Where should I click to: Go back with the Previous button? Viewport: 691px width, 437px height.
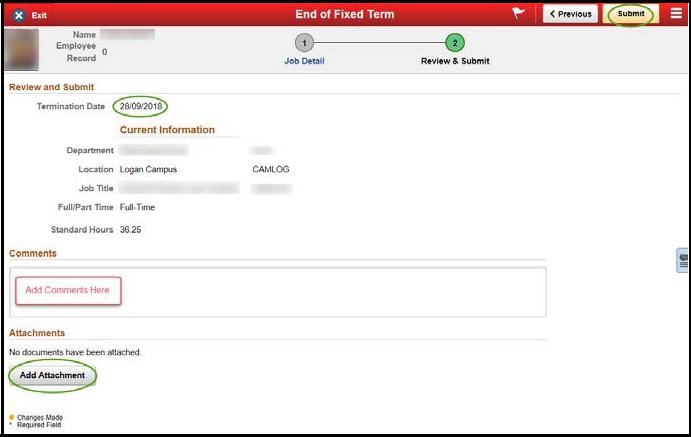(570, 14)
